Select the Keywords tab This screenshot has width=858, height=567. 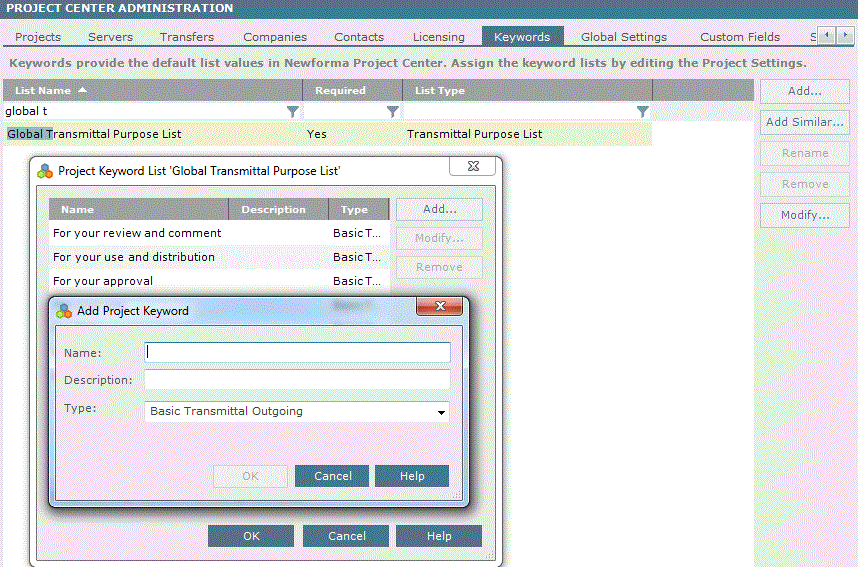[x=522, y=37]
